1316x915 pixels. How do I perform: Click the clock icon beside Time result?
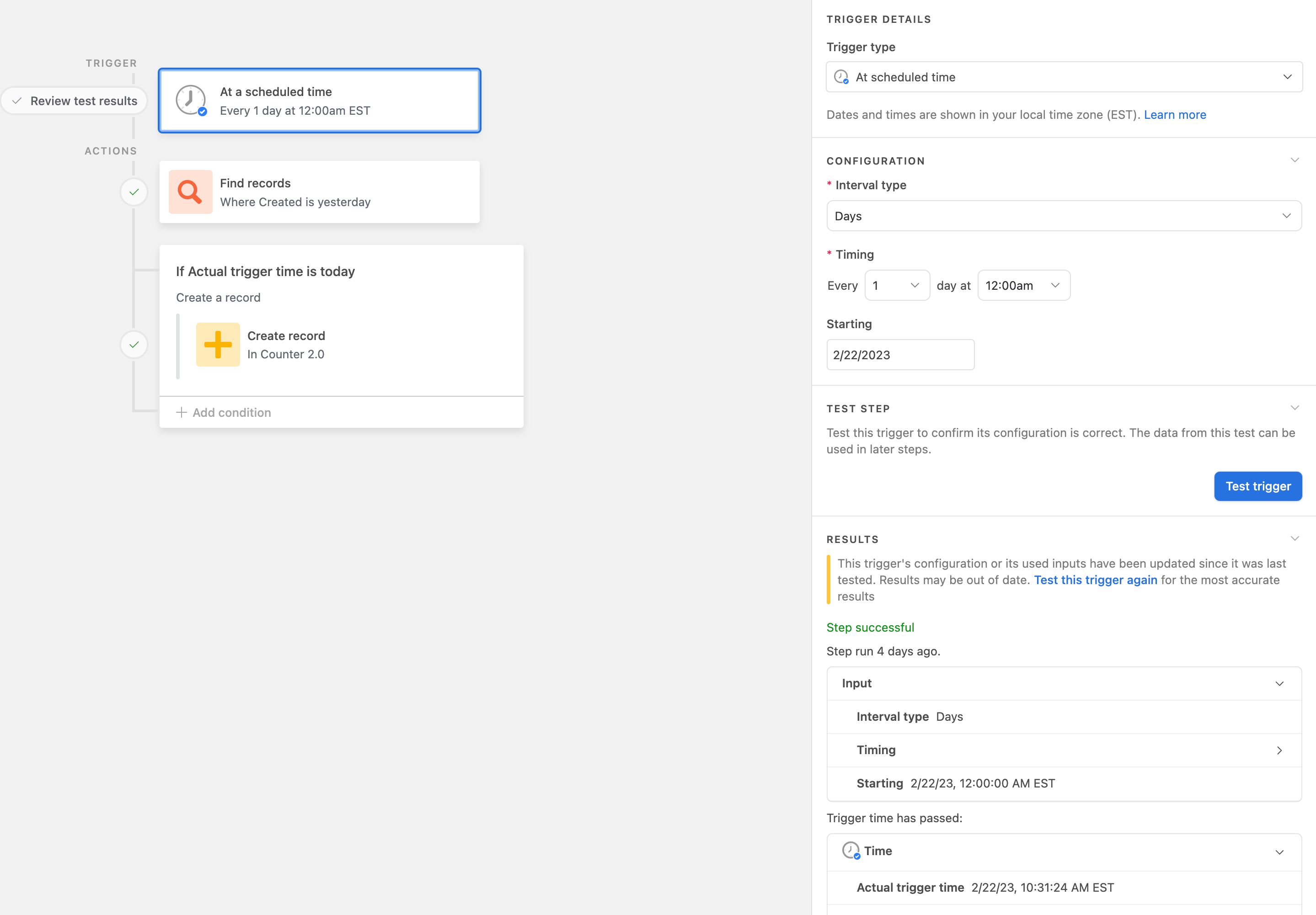[851, 850]
